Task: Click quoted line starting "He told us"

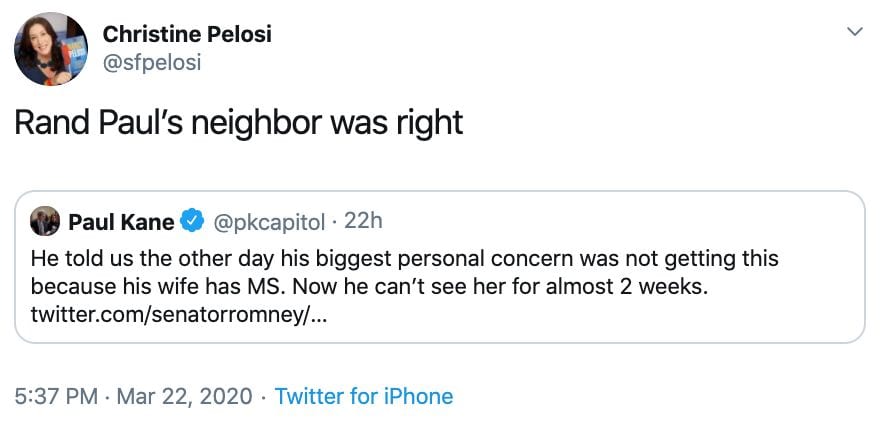Action: click(404, 259)
